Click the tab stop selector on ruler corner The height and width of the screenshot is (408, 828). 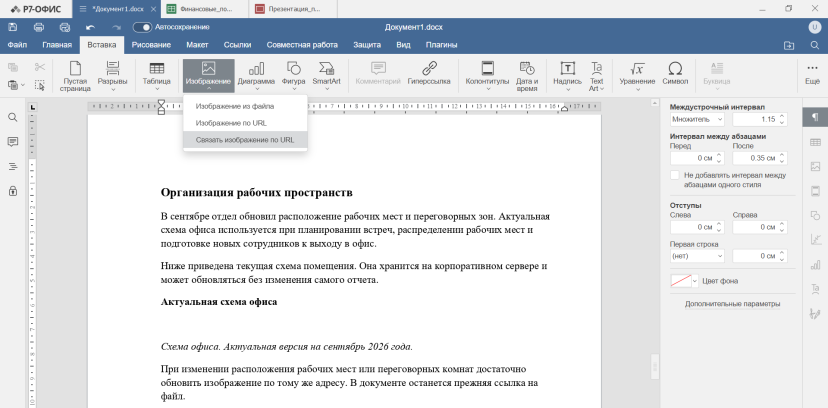click(33, 108)
